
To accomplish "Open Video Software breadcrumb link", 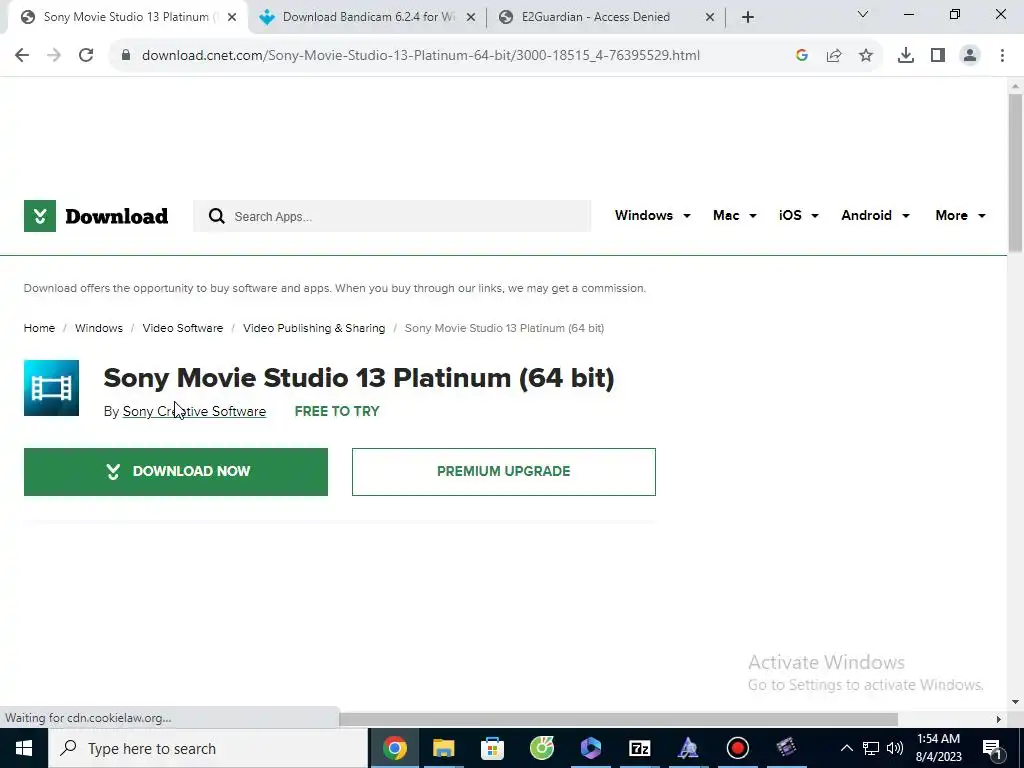I will pyautogui.click(x=183, y=328).
